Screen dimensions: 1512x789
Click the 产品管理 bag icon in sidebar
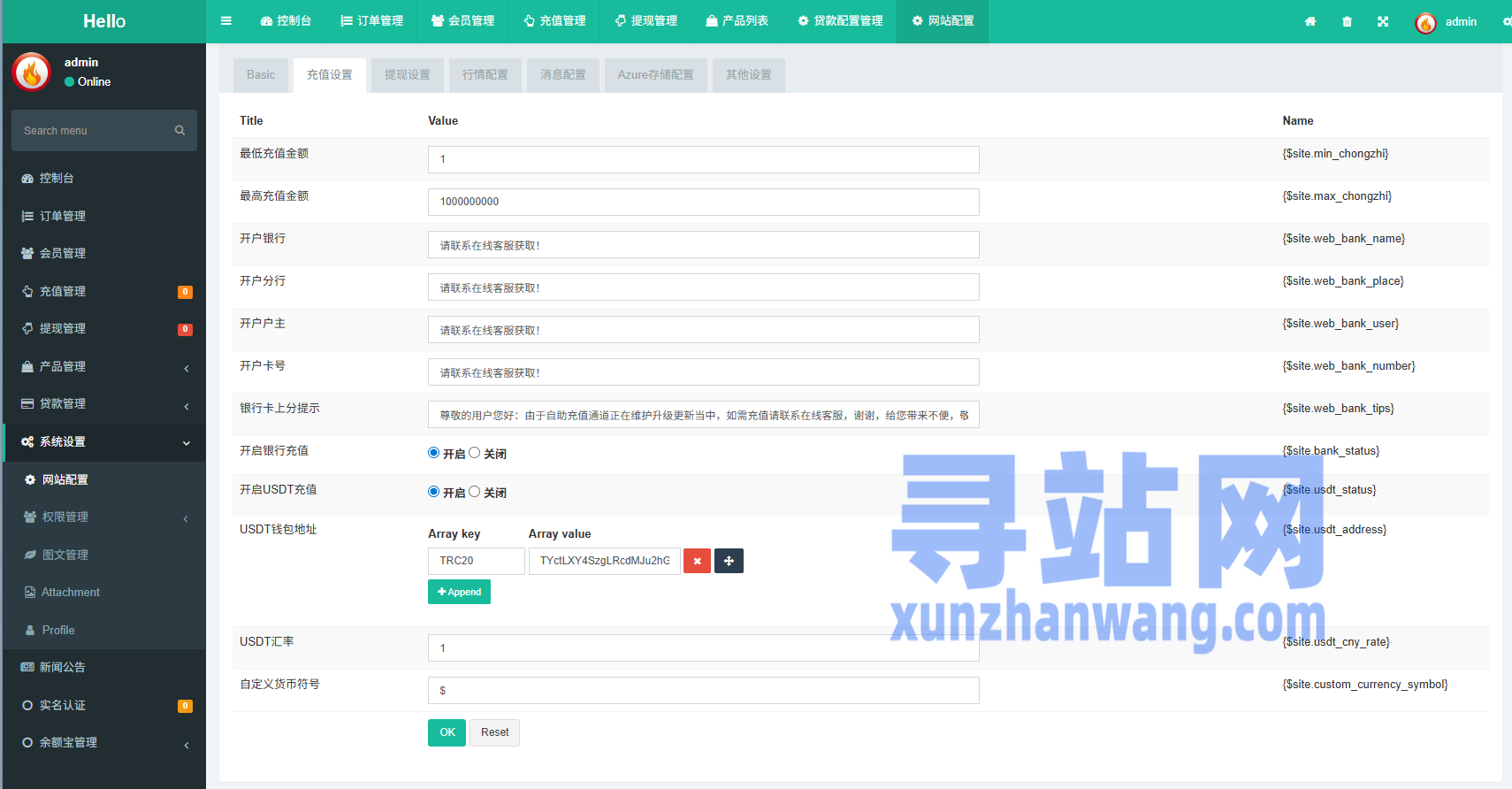tap(27, 366)
